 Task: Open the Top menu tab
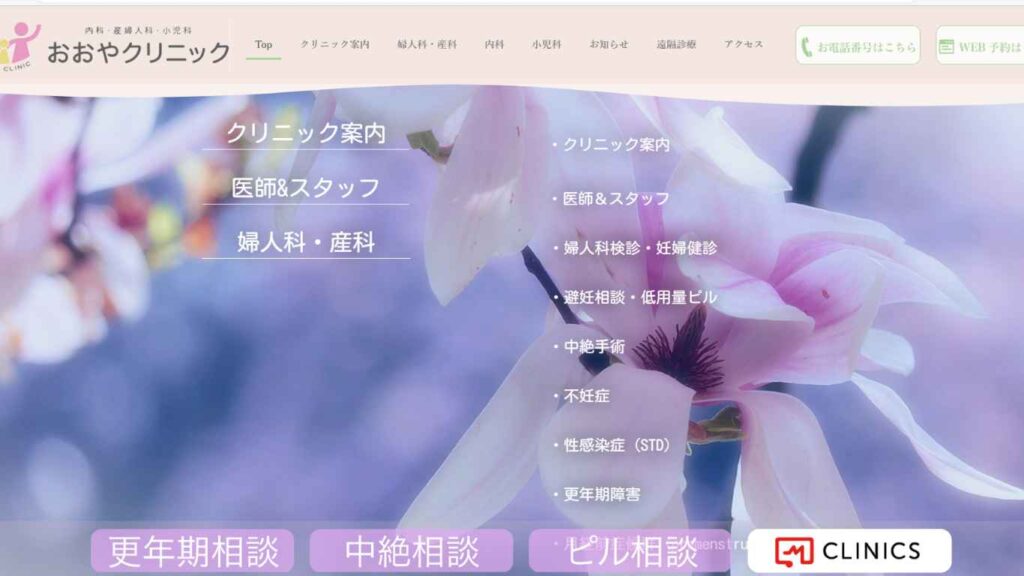pos(264,45)
